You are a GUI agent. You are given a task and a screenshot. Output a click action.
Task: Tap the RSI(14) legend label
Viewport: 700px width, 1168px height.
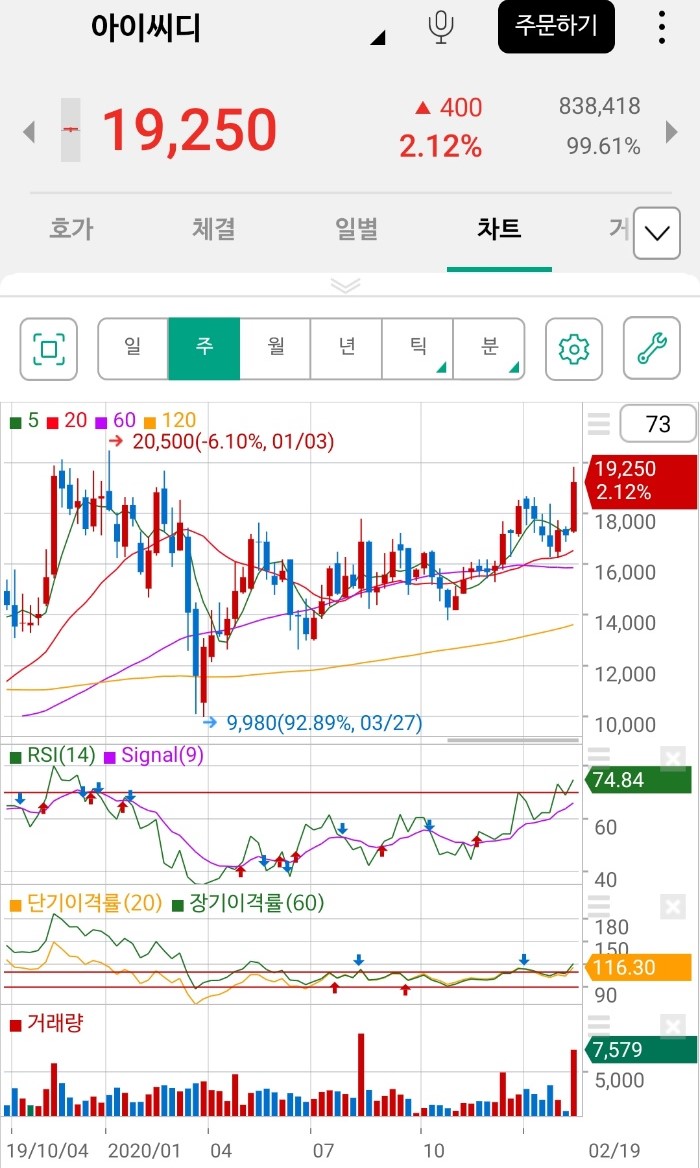coord(53,755)
